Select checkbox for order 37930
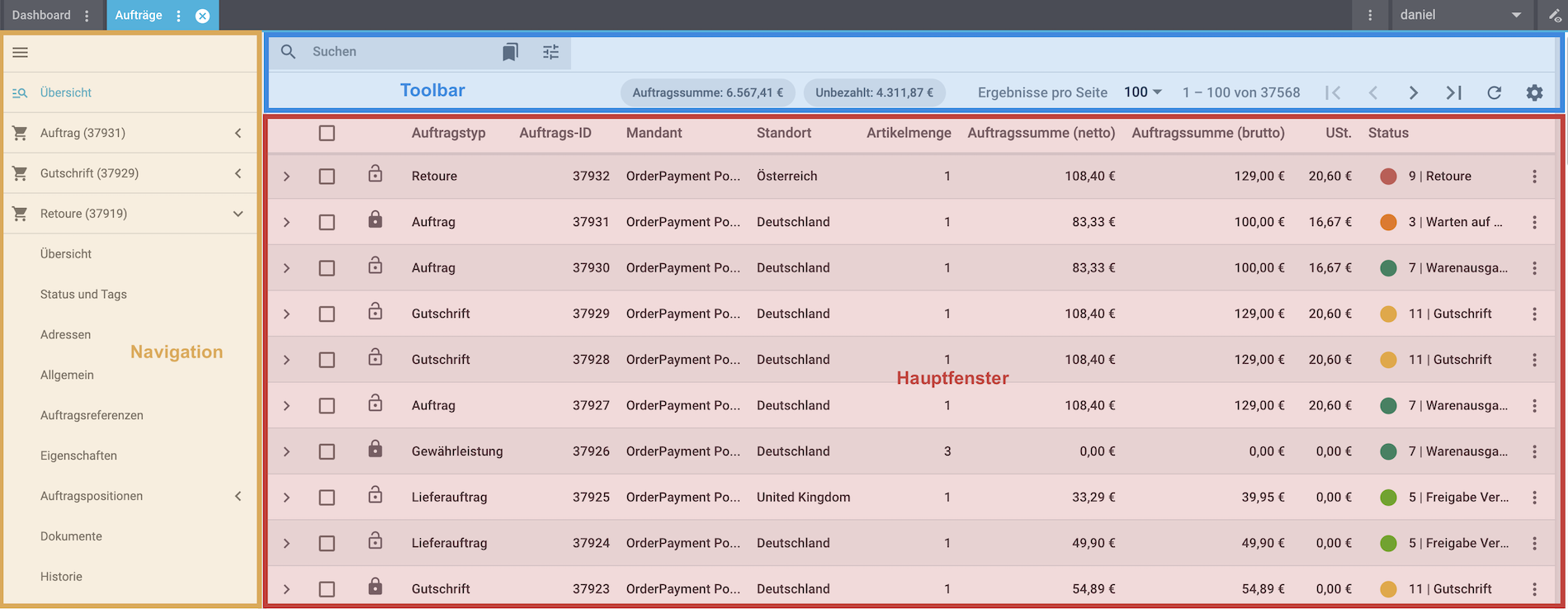The height and width of the screenshot is (609, 1568). click(327, 268)
